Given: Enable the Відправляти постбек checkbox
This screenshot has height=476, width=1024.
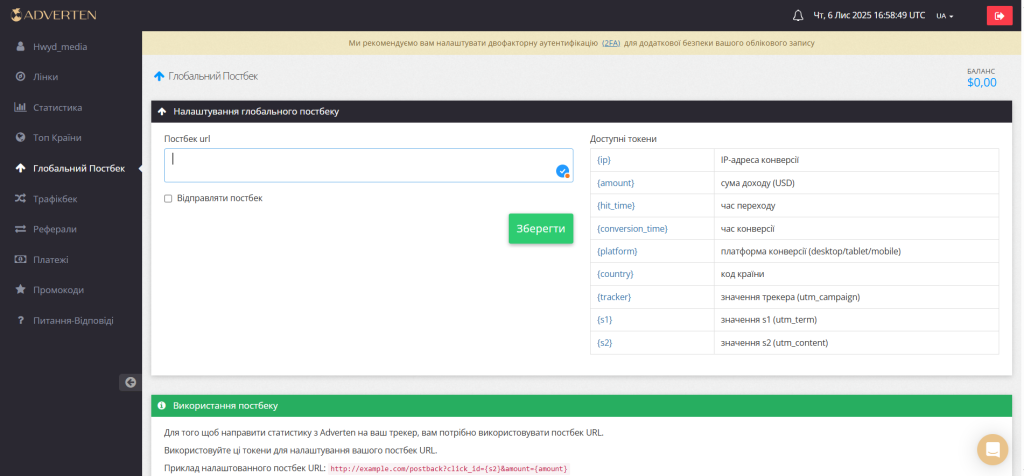Looking at the screenshot, I should click(168, 198).
